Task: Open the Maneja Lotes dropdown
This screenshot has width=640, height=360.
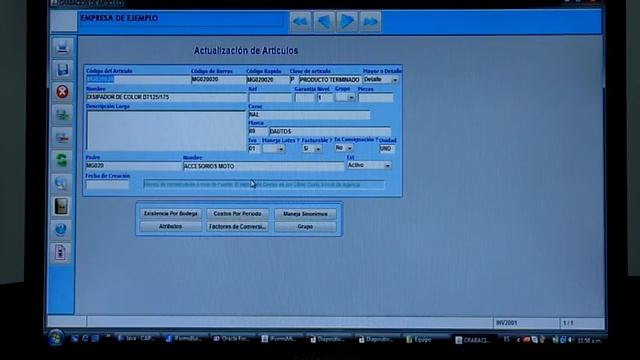Action: (x=281, y=149)
